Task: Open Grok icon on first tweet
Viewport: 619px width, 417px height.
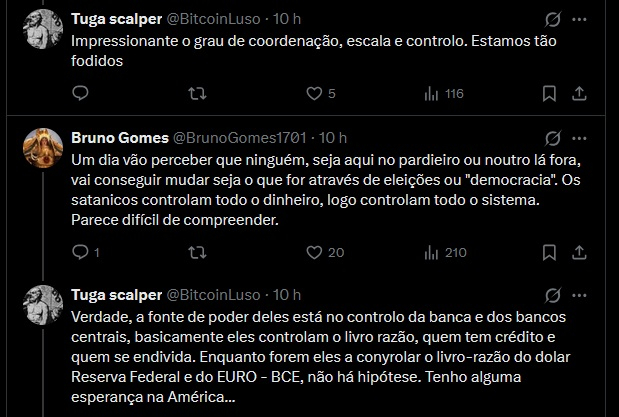Action: (549, 19)
